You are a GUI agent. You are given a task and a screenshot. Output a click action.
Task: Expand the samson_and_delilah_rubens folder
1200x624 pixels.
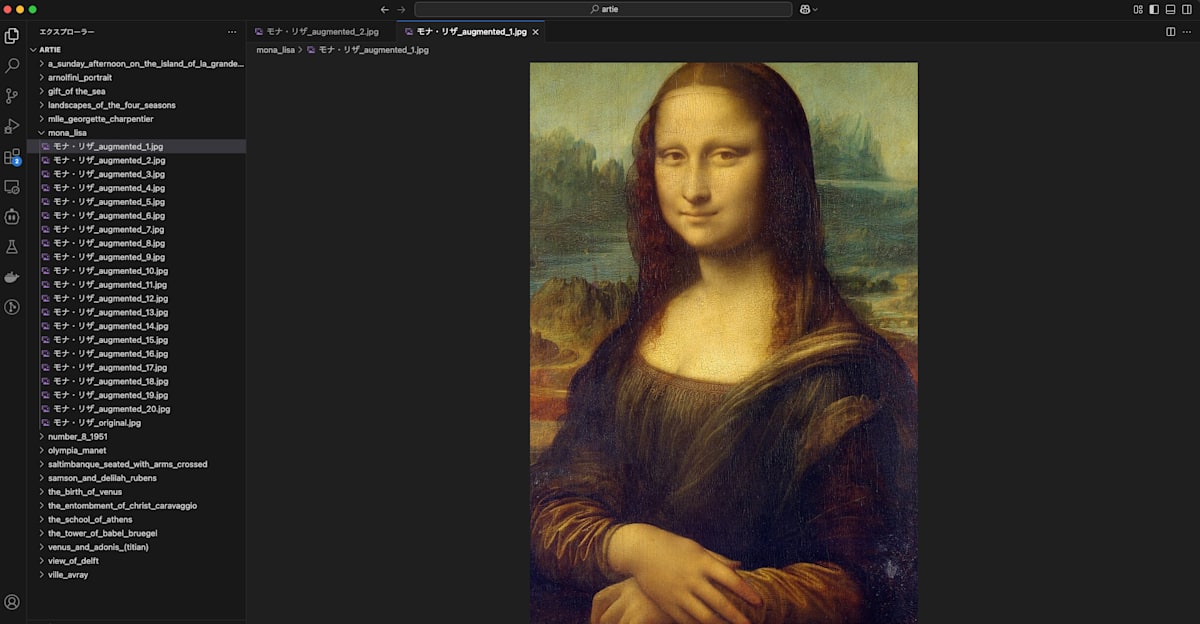[x=136, y=478]
